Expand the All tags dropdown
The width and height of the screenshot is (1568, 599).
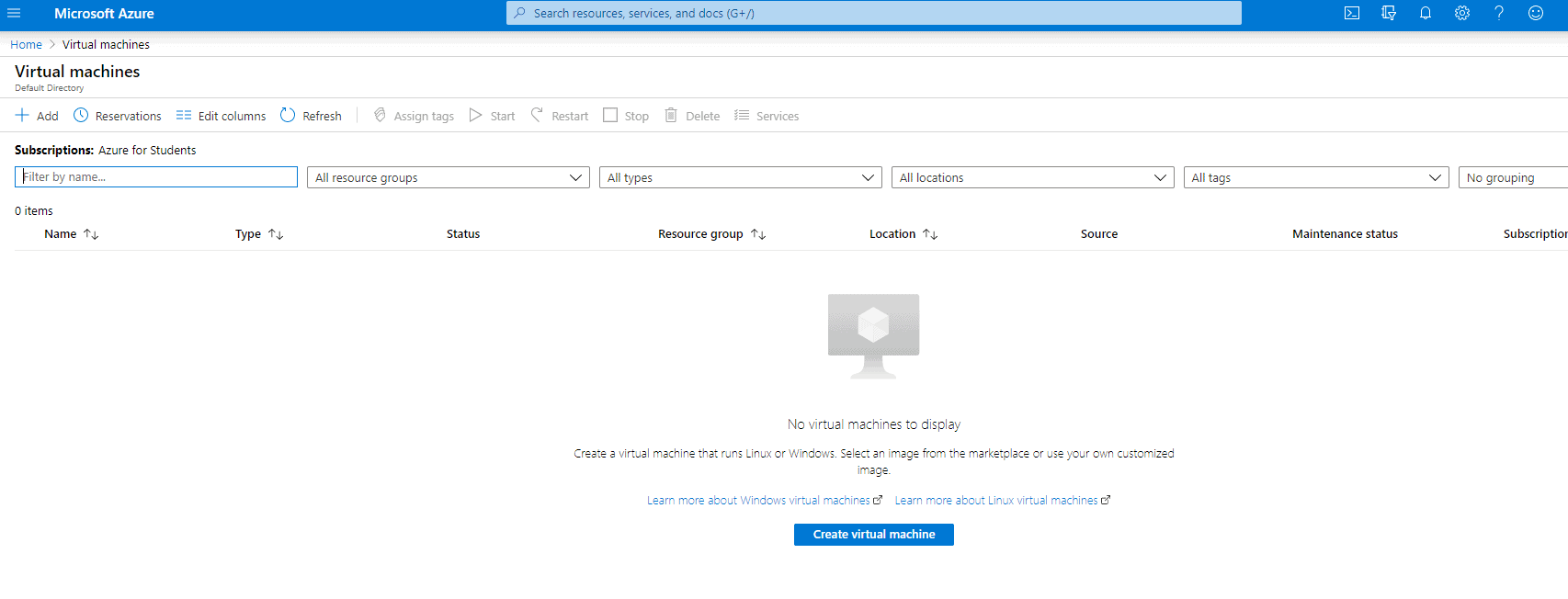(1316, 177)
